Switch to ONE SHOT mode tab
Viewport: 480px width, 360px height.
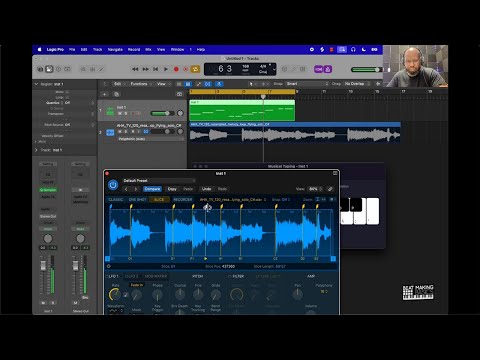click(137, 199)
